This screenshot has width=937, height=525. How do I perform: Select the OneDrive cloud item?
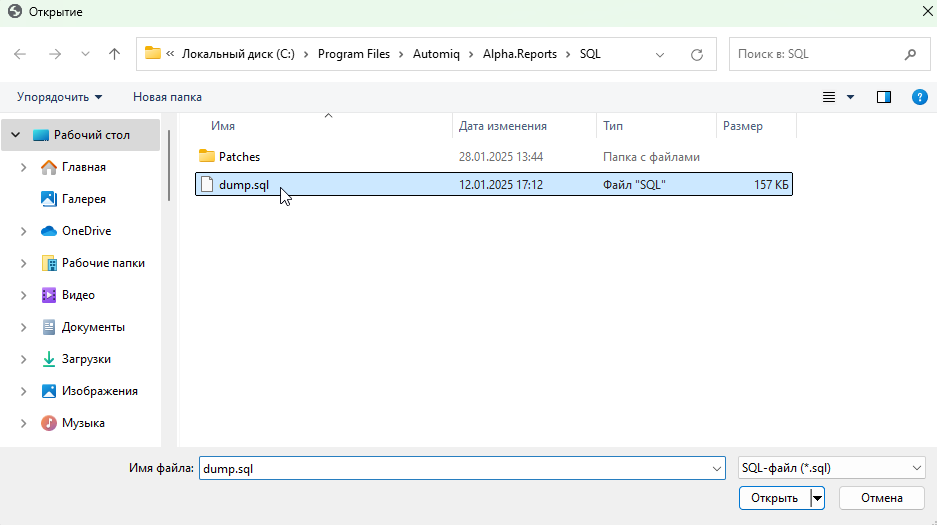(x=86, y=231)
